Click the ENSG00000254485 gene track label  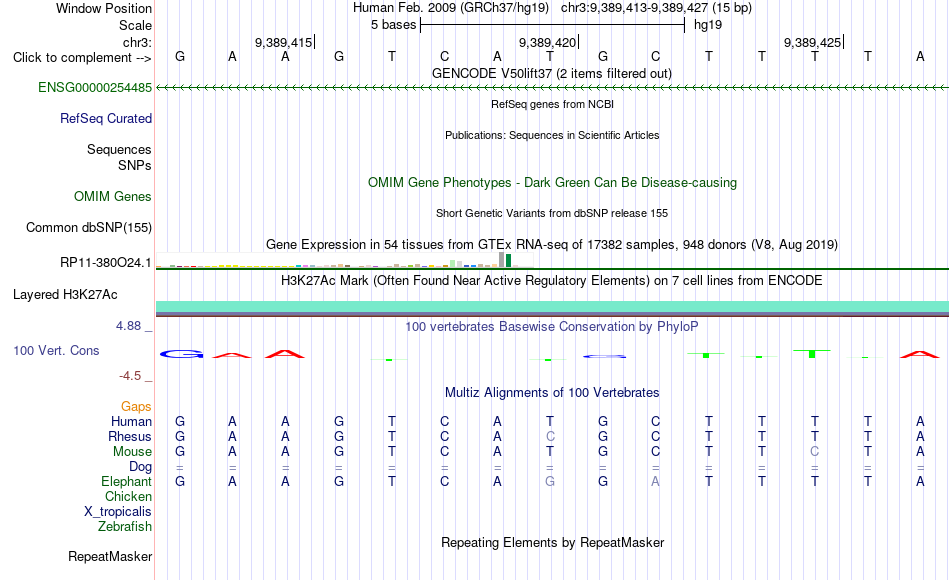tap(95, 87)
